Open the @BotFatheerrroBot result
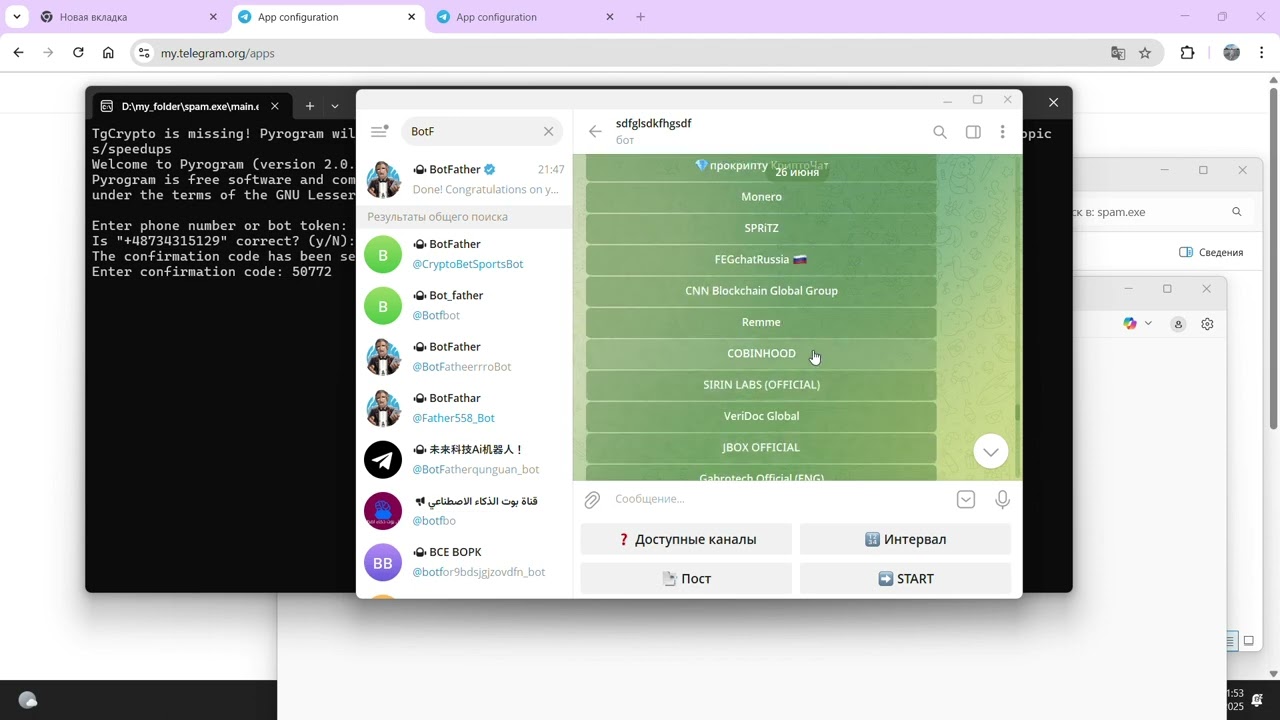The width and height of the screenshot is (1280, 720). click(464, 357)
